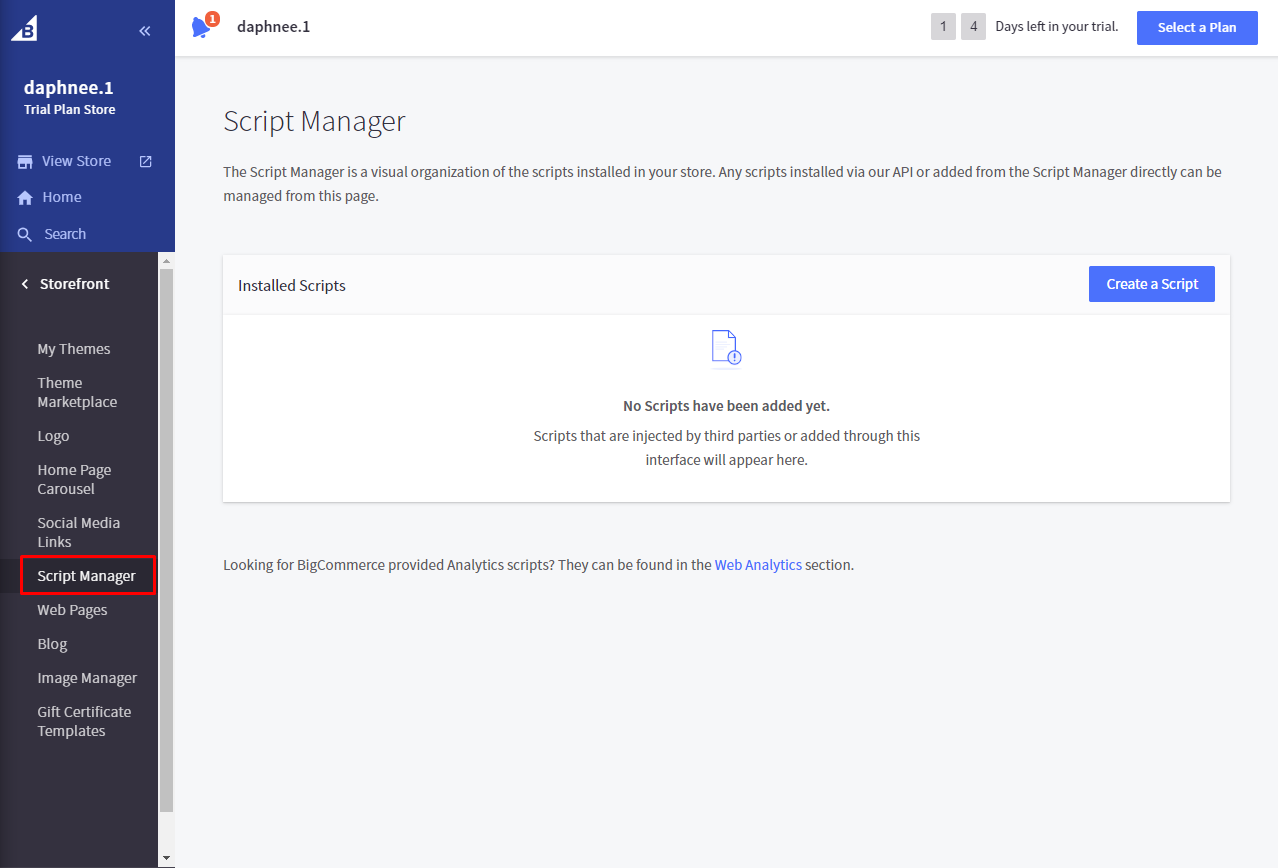Open Web Pages menu item
The image size is (1278, 868).
[72, 610]
